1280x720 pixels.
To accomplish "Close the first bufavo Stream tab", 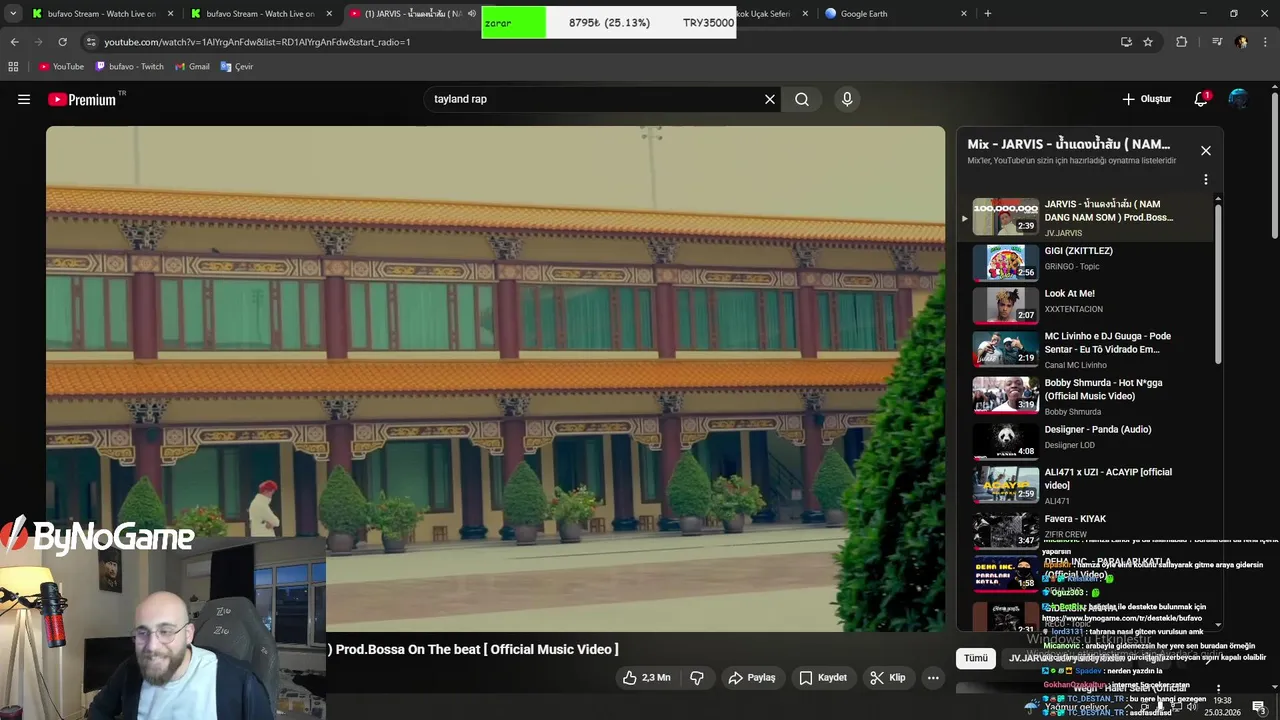I will coord(170,13).
